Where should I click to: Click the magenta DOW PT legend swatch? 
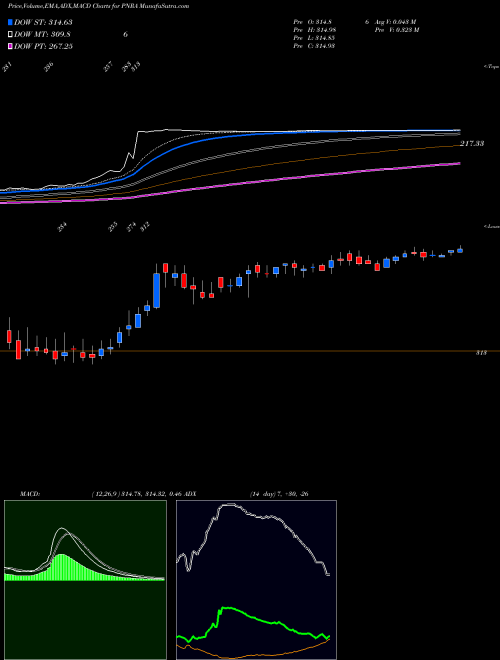tap(10, 46)
